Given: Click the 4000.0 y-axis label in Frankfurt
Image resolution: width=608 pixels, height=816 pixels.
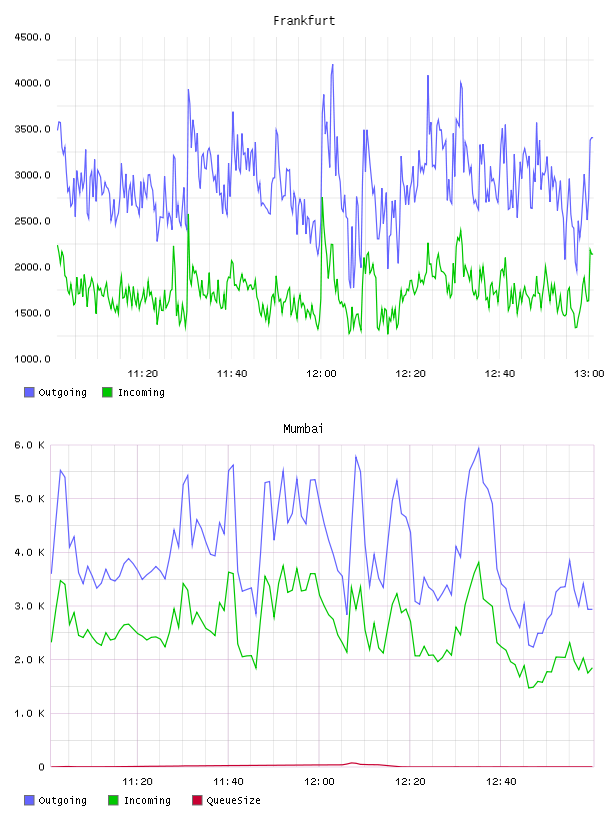Looking at the screenshot, I should [x=32, y=83].
